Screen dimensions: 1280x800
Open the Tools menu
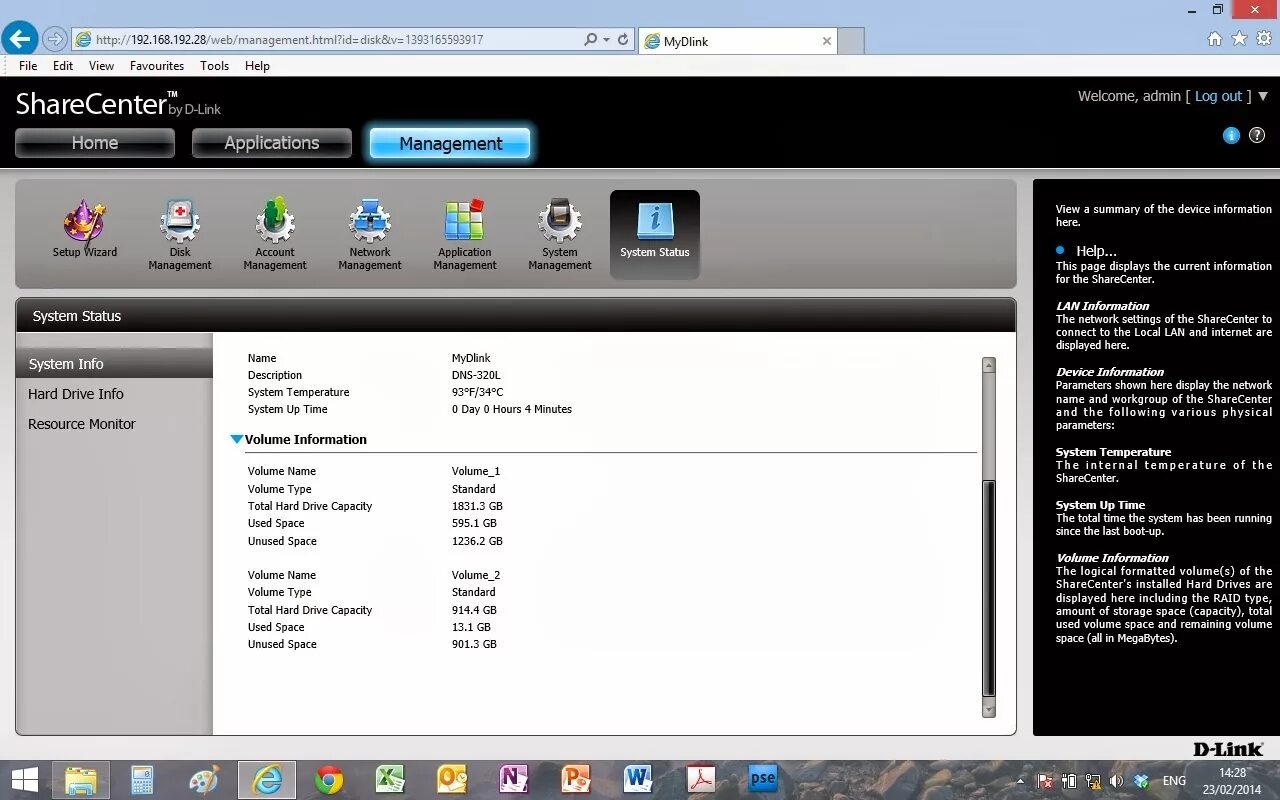click(x=214, y=66)
